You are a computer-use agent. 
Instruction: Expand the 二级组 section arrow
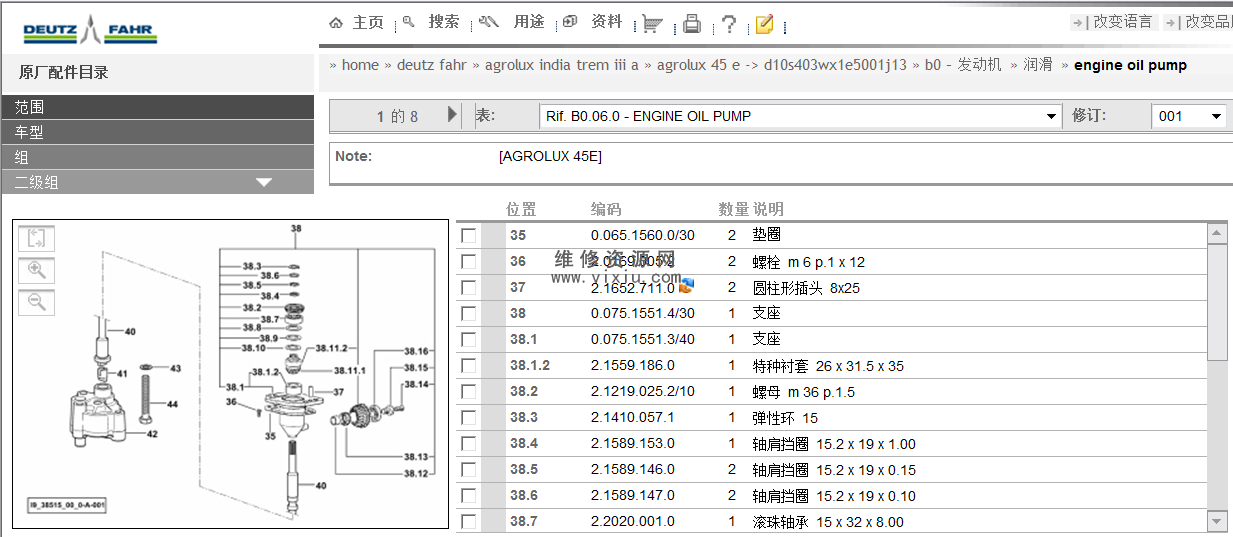pyautogui.click(x=264, y=182)
